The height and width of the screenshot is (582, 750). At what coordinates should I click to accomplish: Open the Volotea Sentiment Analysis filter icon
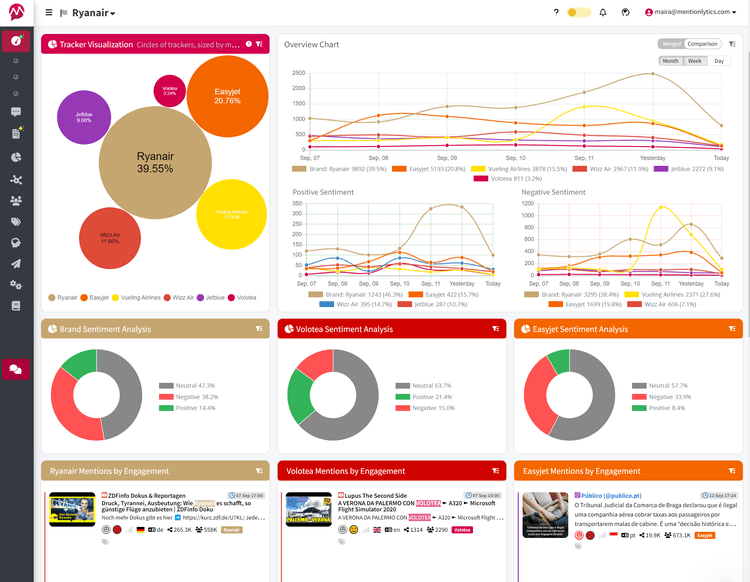coord(496,329)
